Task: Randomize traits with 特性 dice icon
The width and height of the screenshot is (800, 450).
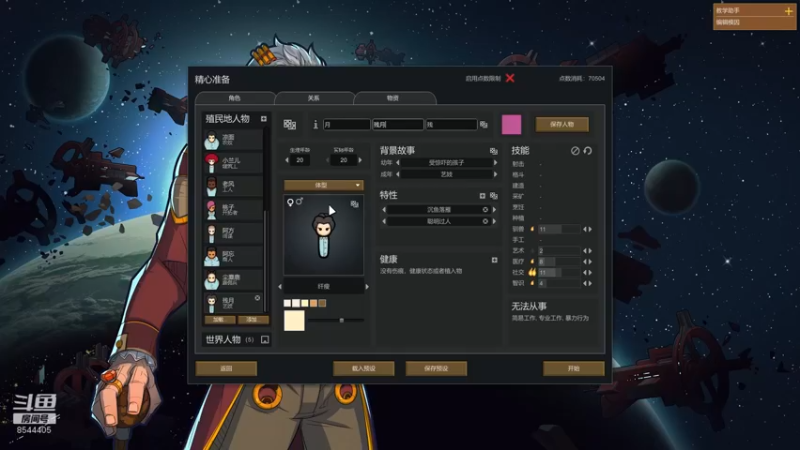Action: click(x=493, y=196)
